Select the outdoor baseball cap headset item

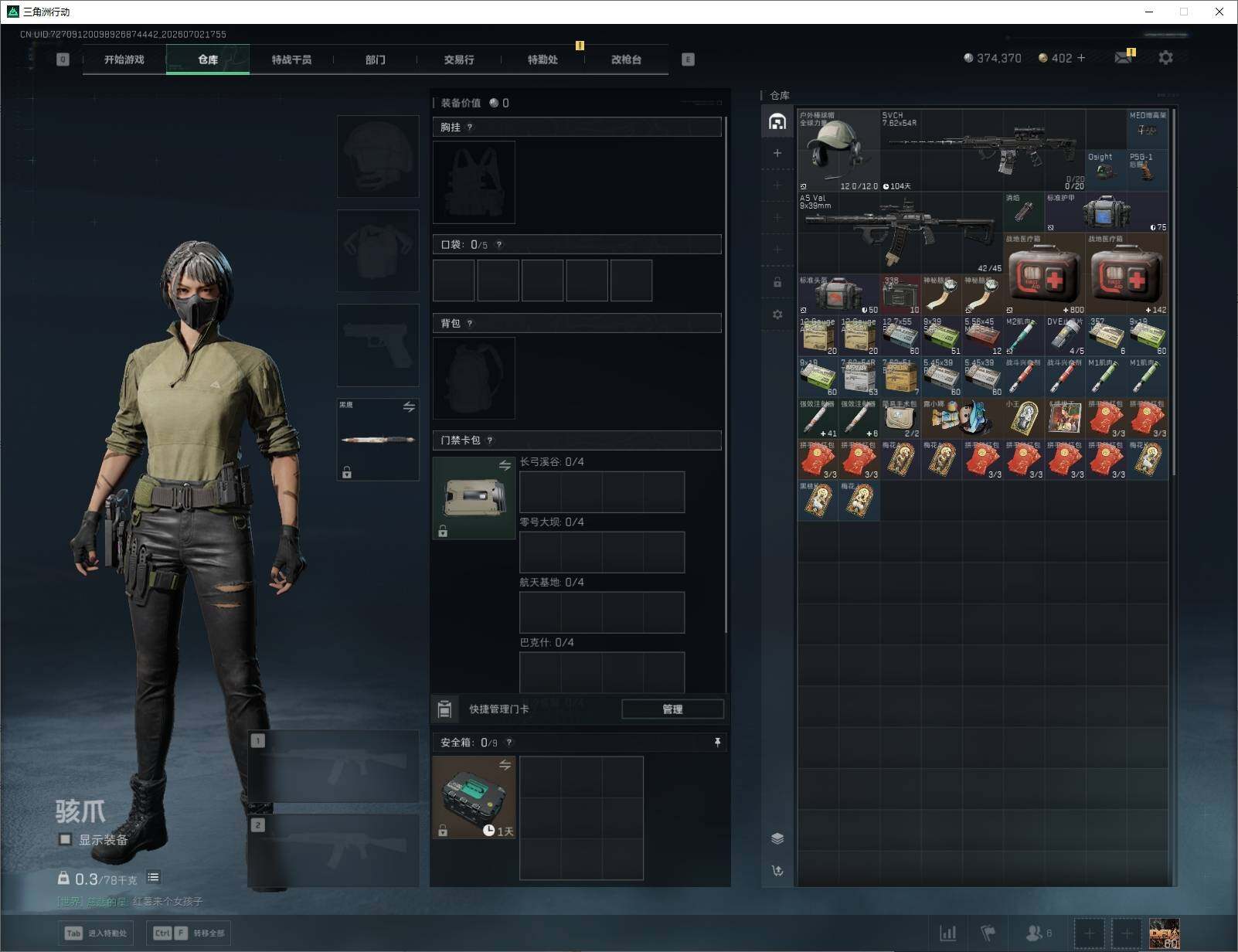(838, 150)
